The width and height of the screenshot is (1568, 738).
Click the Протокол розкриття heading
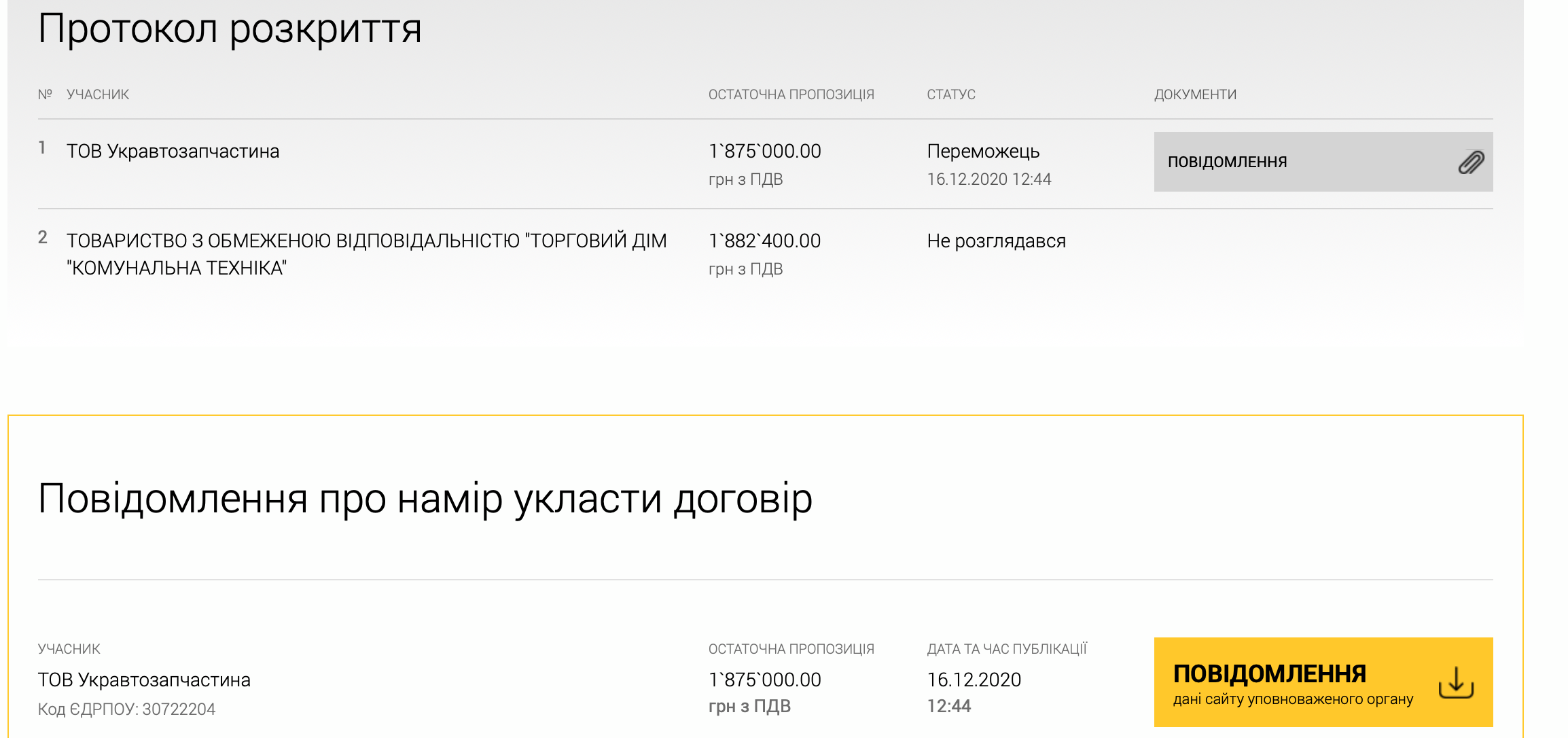230,29
